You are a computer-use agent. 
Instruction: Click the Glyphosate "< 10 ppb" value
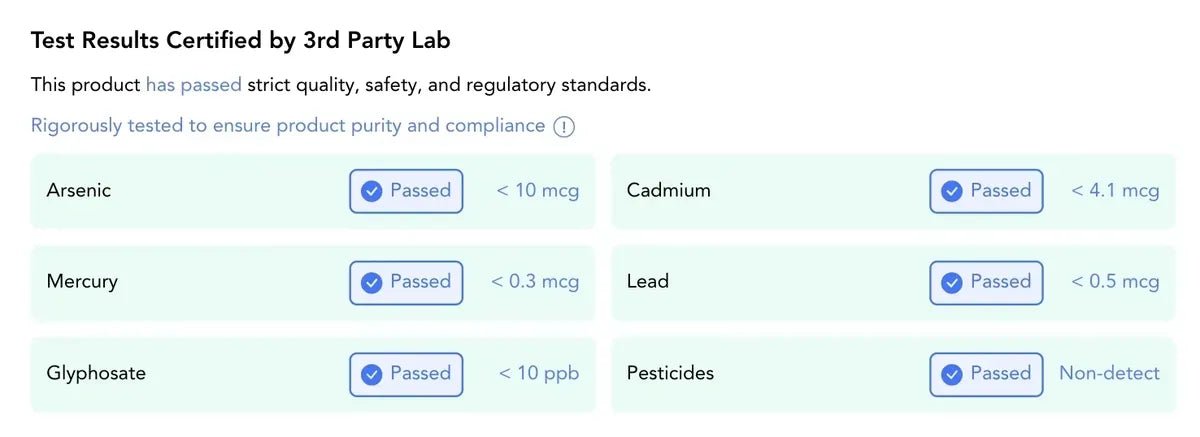tap(539, 374)
